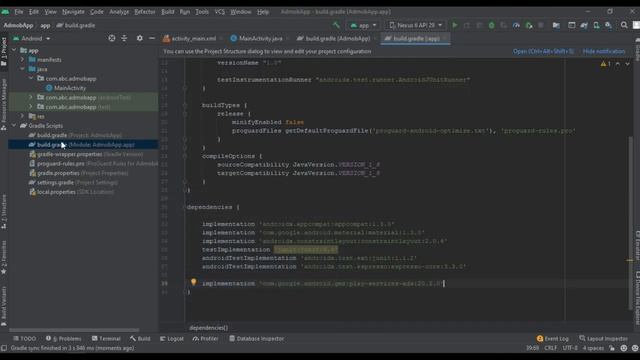Open the Android project view dropdown
The width and height of the screenshot is (640, 360).
pyautogui.click(x=32, y=38)
